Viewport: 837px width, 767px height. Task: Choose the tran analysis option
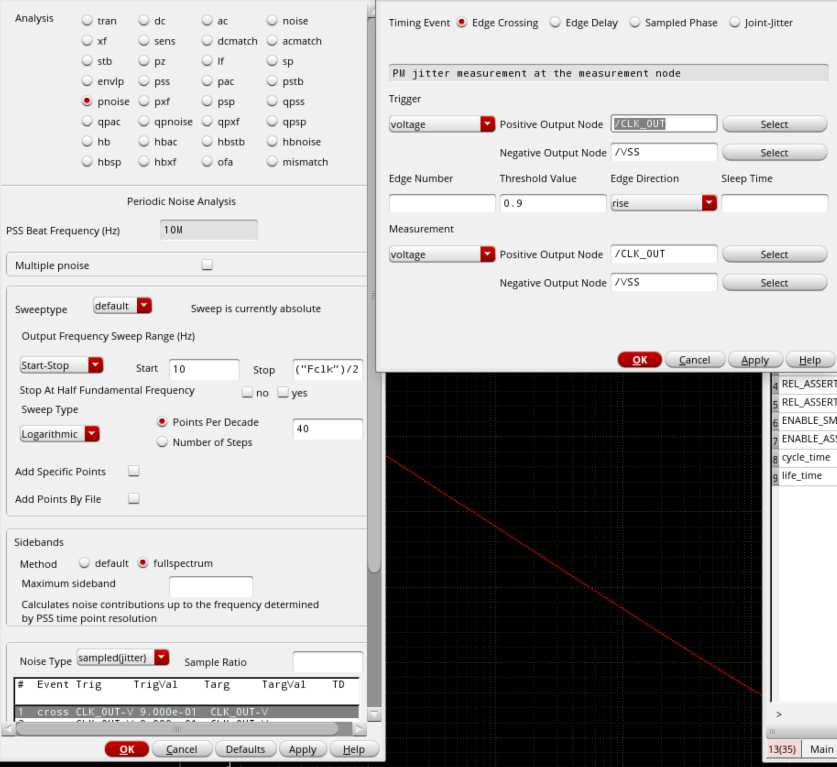[x=88, y=21]
